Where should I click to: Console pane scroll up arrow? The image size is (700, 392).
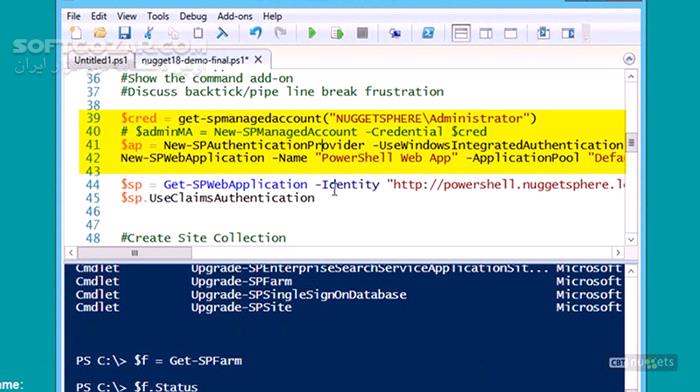point(631,271)
